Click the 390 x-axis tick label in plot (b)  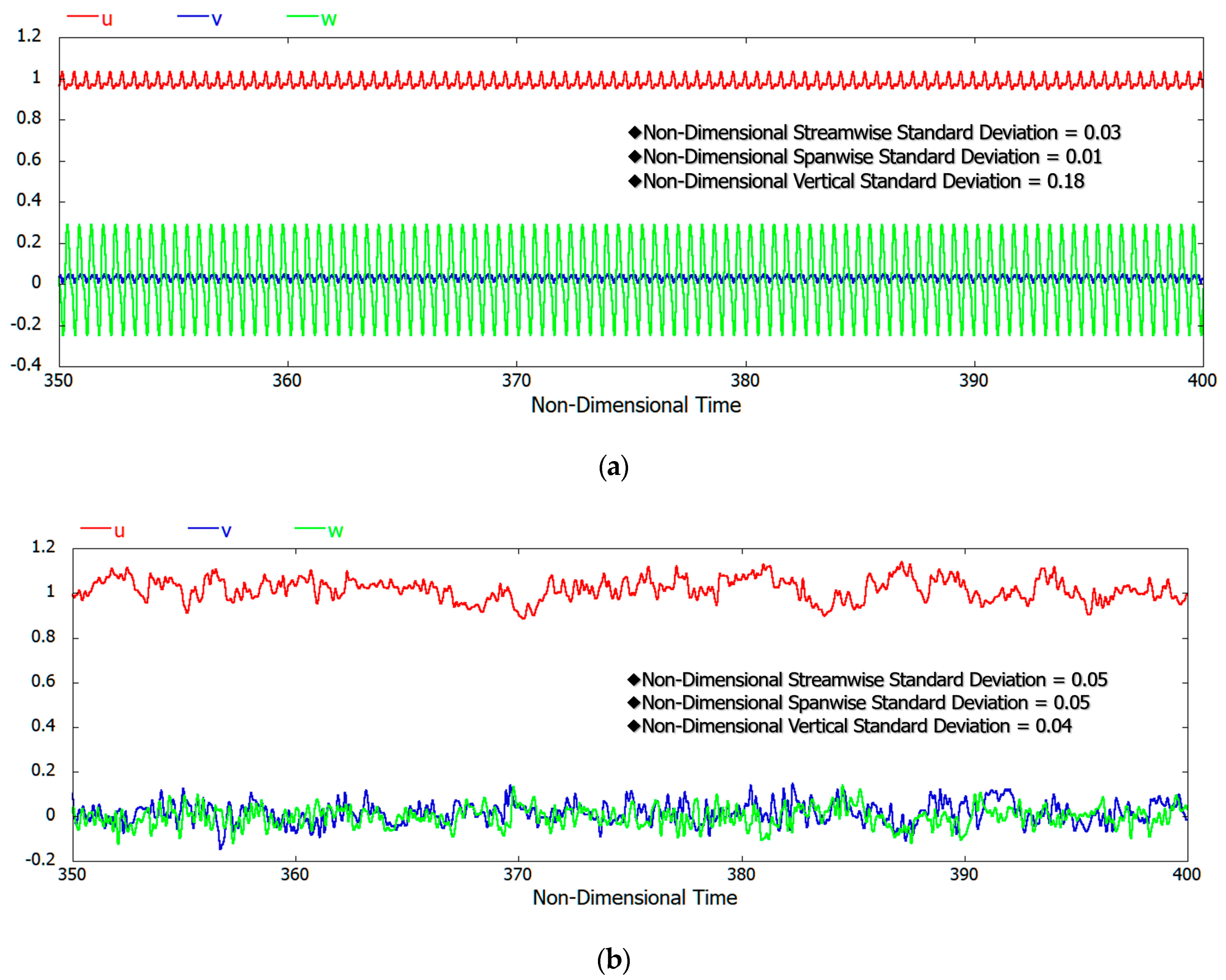pos(964,874)
